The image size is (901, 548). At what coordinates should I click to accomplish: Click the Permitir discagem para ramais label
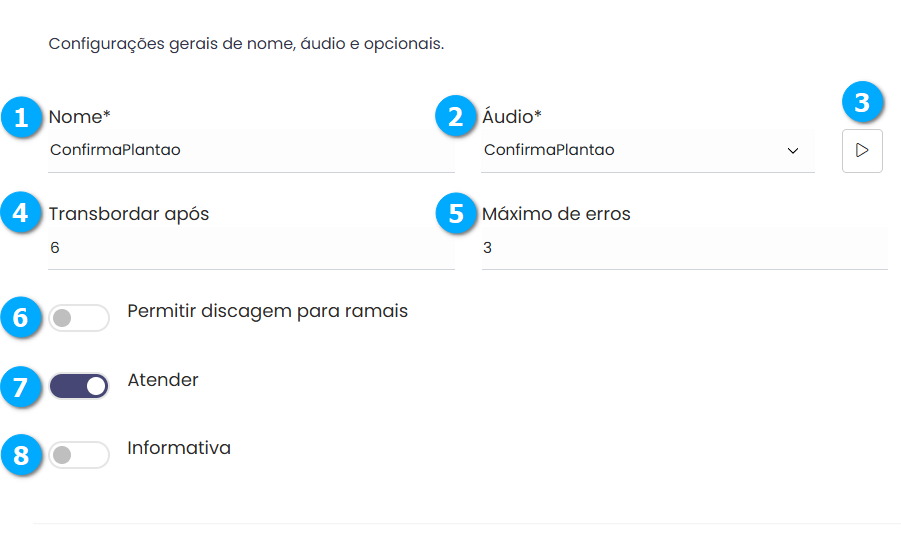coord(267,311)
